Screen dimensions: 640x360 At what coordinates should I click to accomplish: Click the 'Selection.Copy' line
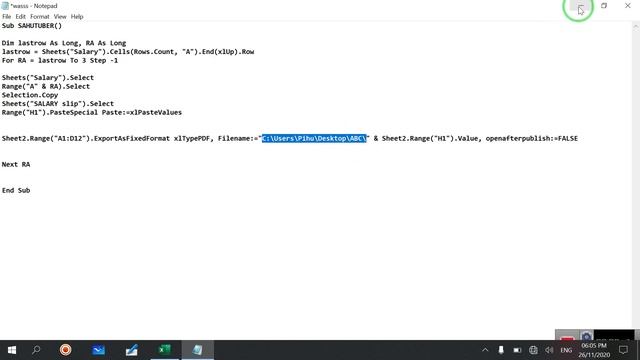click(x=30, y=95)
